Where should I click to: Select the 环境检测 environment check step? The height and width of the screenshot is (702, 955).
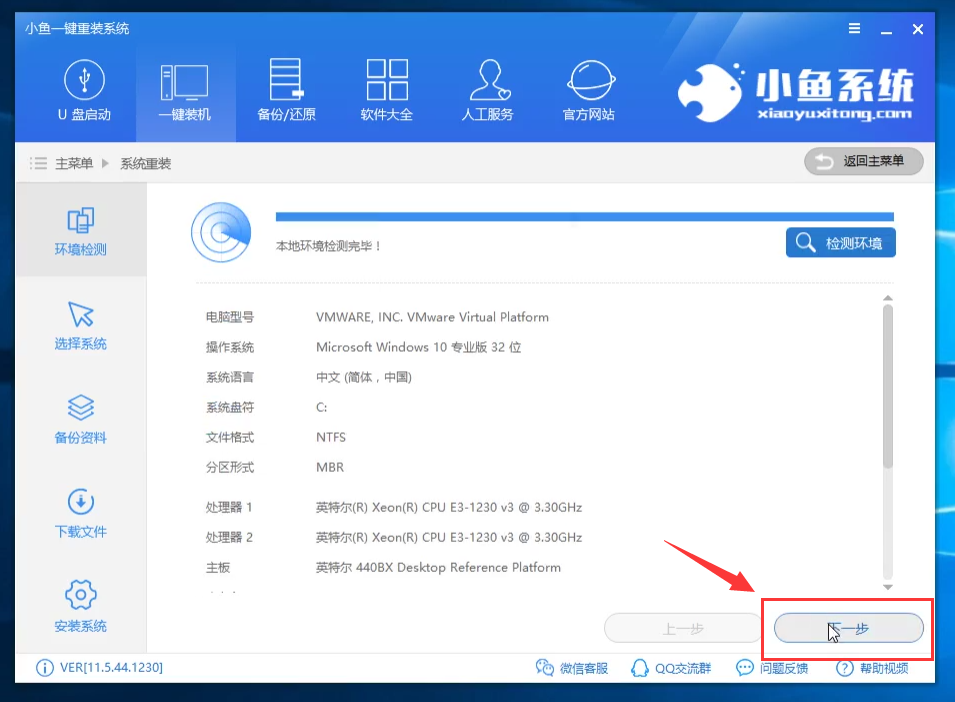tap(80, 231)
